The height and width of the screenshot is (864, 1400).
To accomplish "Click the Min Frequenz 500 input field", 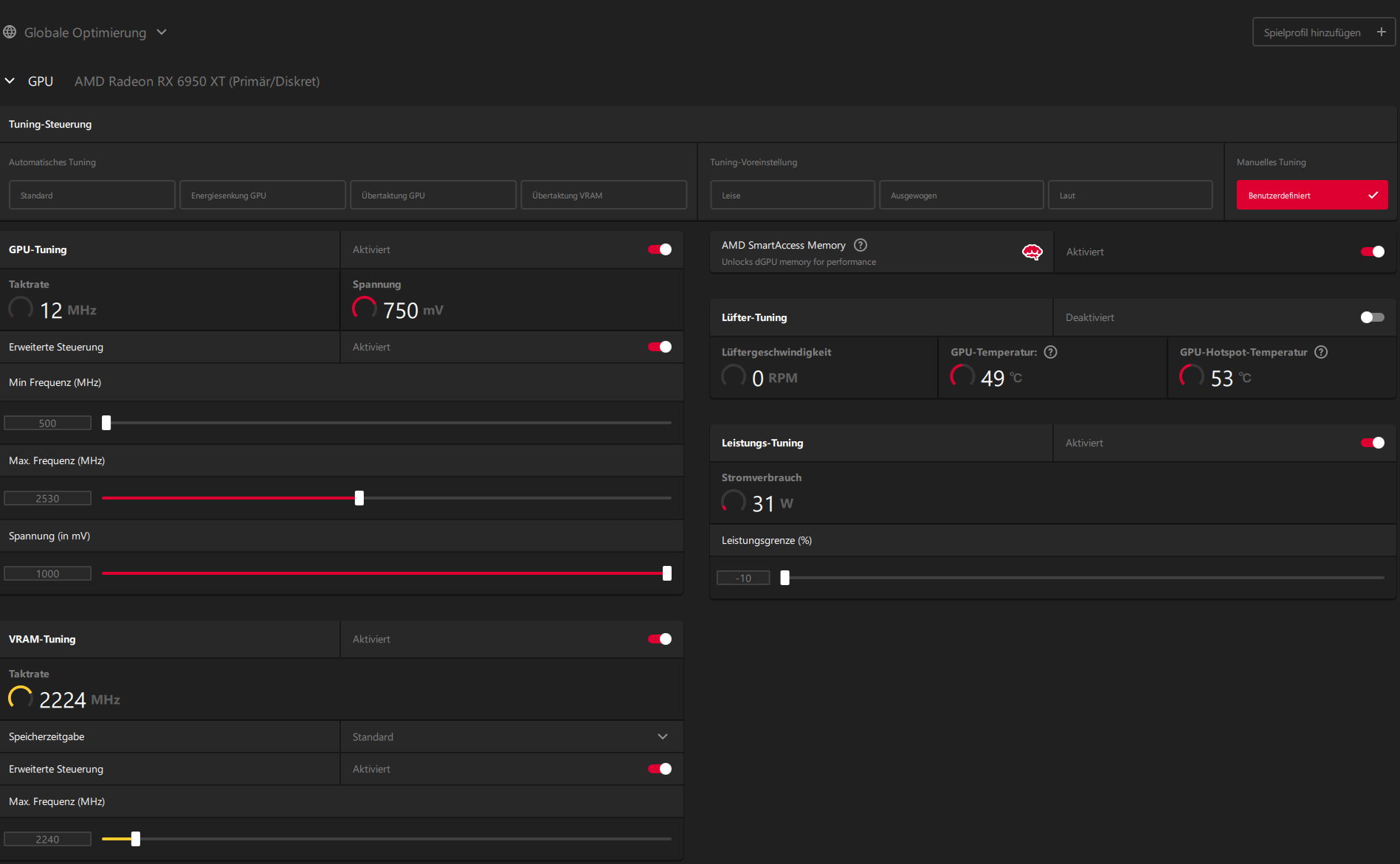I will 48,423.
